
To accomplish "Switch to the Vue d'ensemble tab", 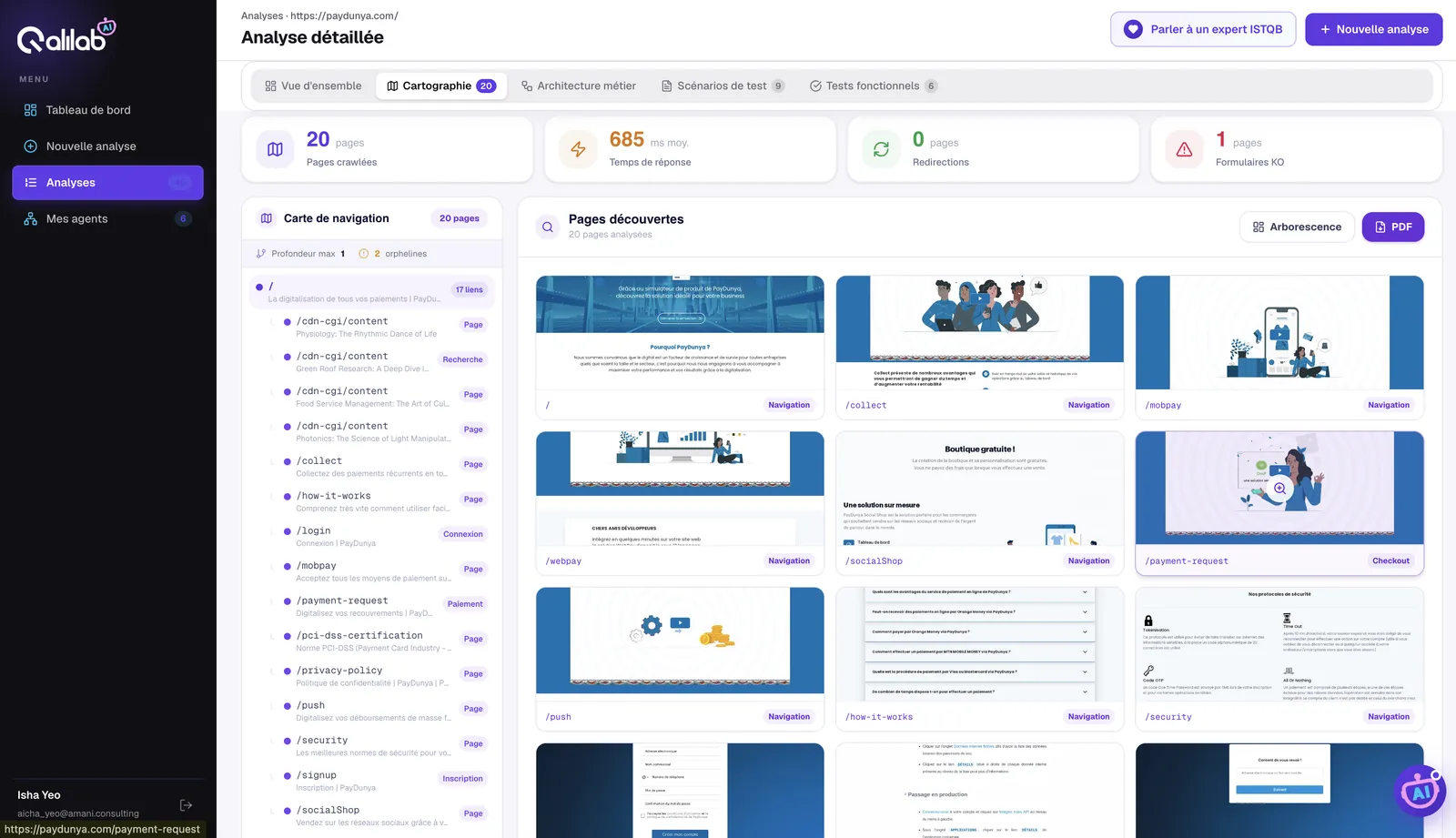I will (x=313, y=86).
